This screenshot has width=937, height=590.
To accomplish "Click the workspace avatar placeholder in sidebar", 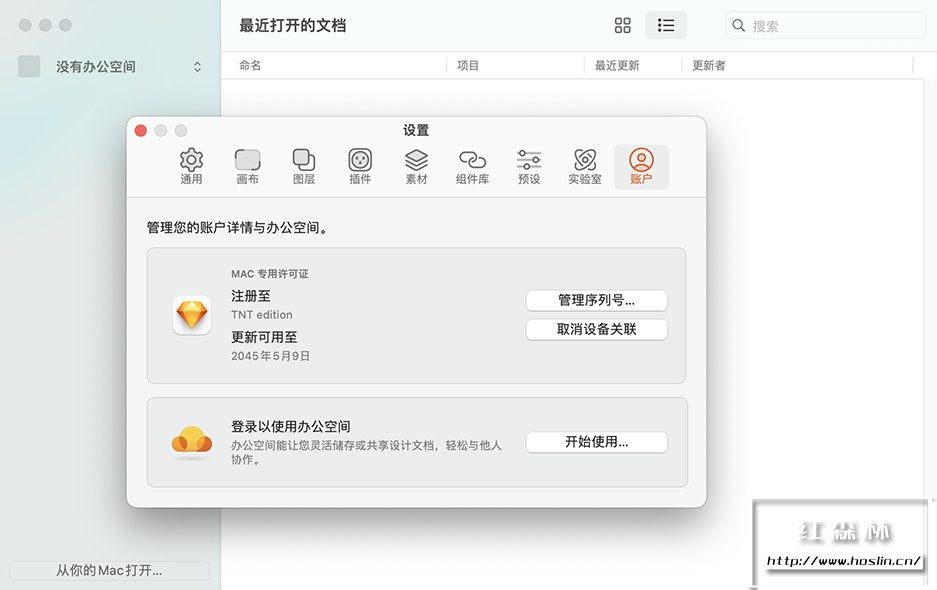I will 29,66.
